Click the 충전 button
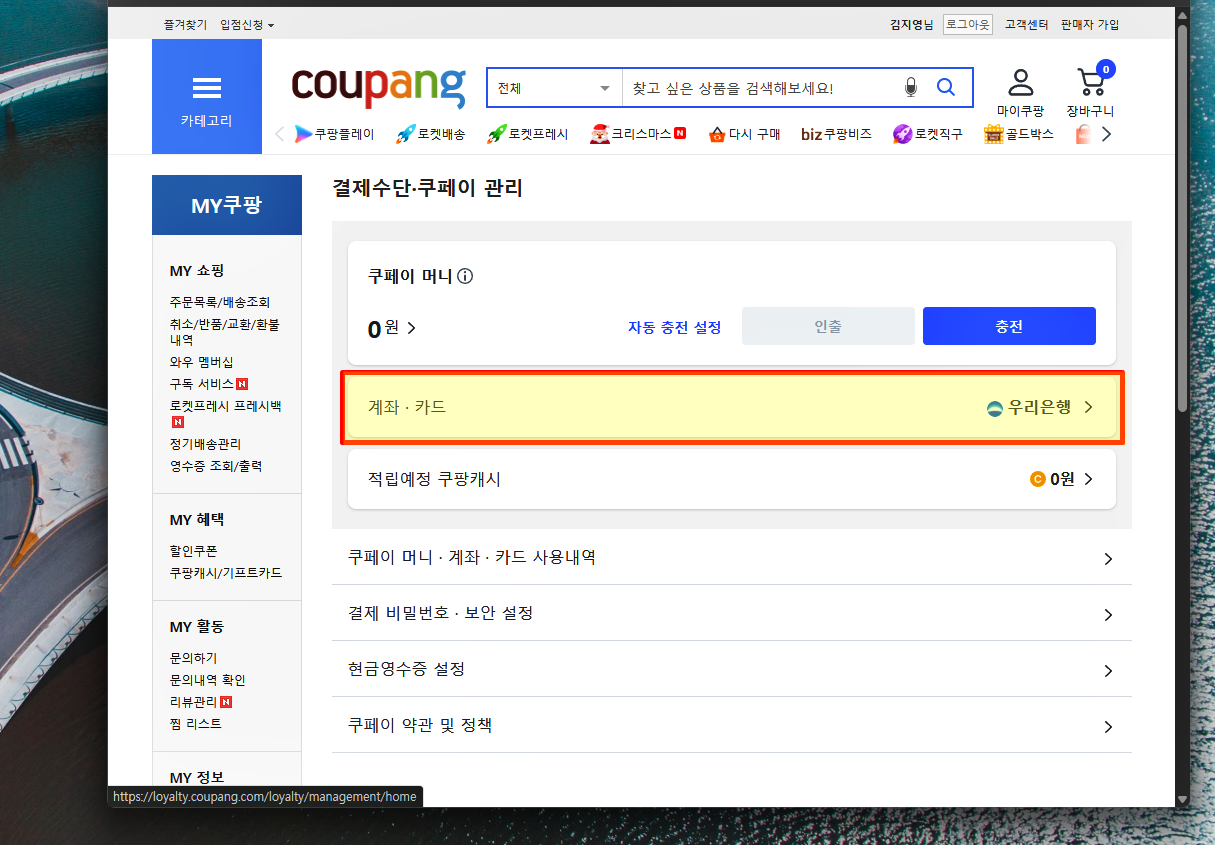This screenshot has height=845, width=1215. coord(1009,326)
